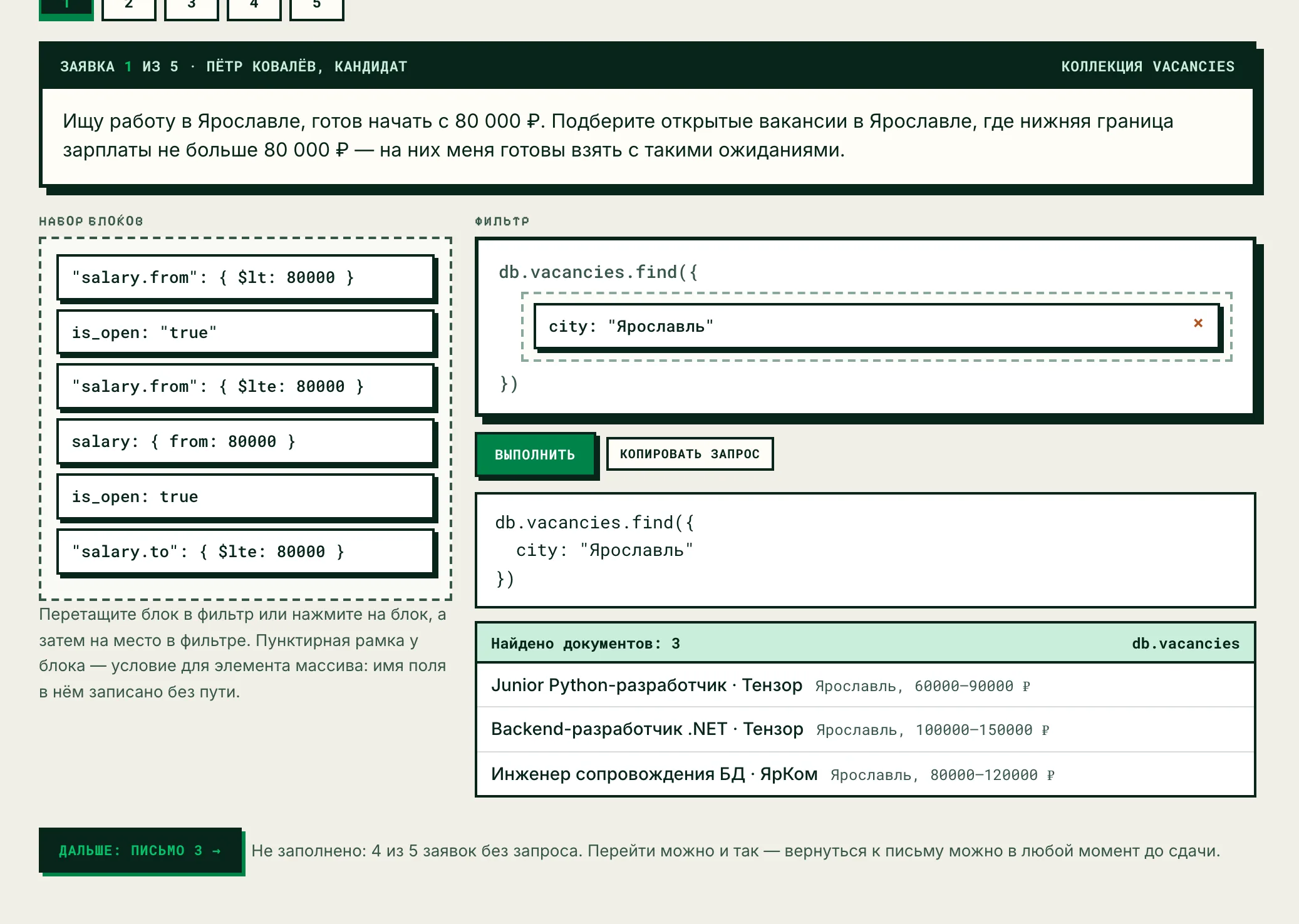Click the НАБОР БЛОКОВ heading

tap(91, 221)
